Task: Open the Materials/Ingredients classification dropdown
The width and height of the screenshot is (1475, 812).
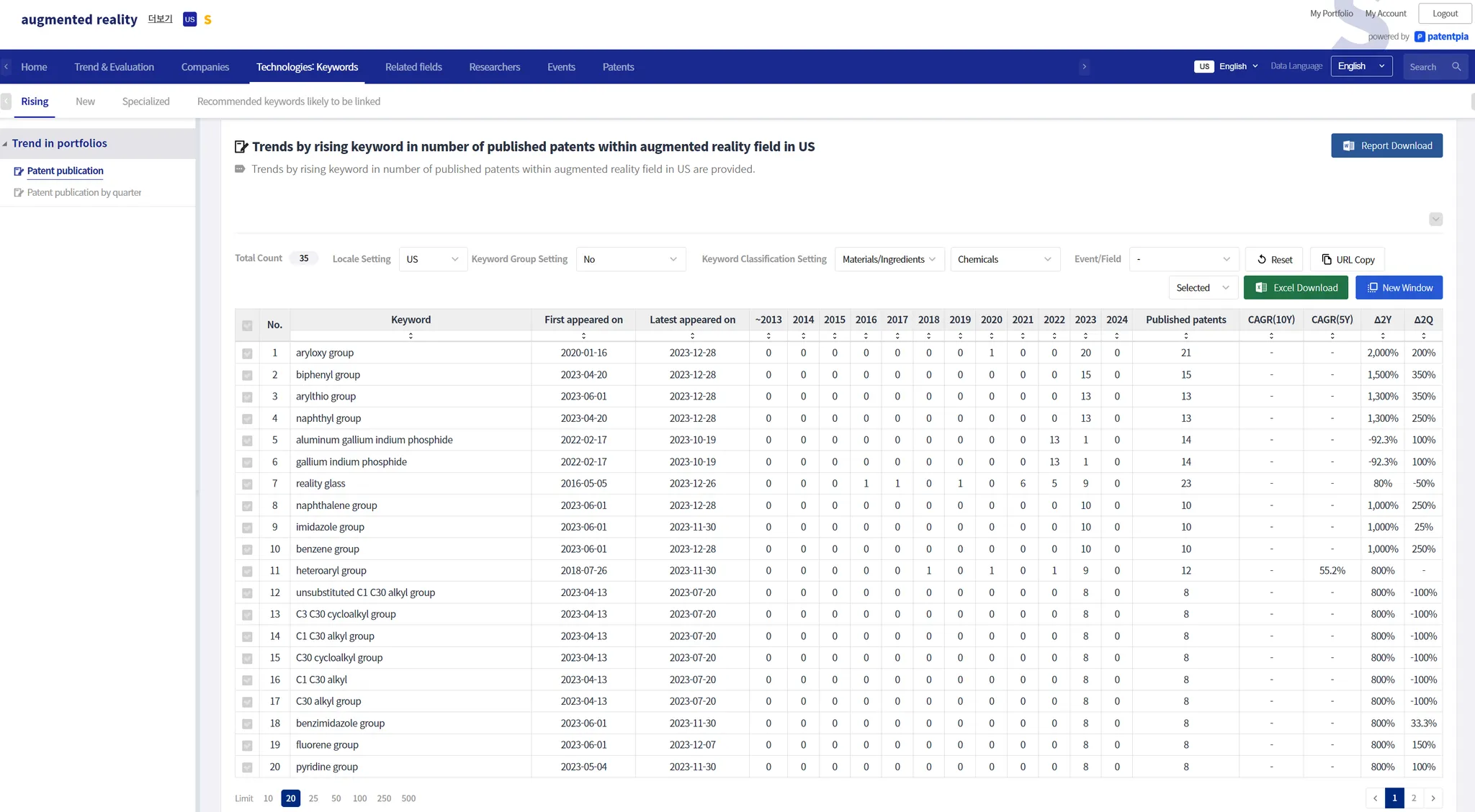Action: [888, 259]
